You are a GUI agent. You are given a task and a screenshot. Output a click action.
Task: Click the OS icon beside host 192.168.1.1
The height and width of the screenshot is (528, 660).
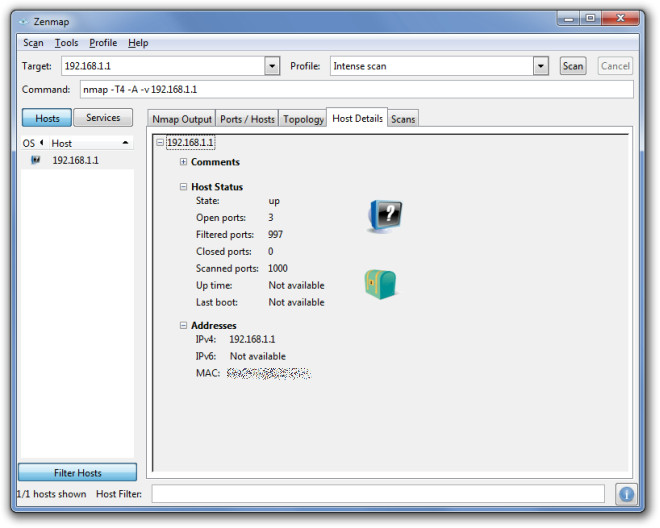[36, 160]
